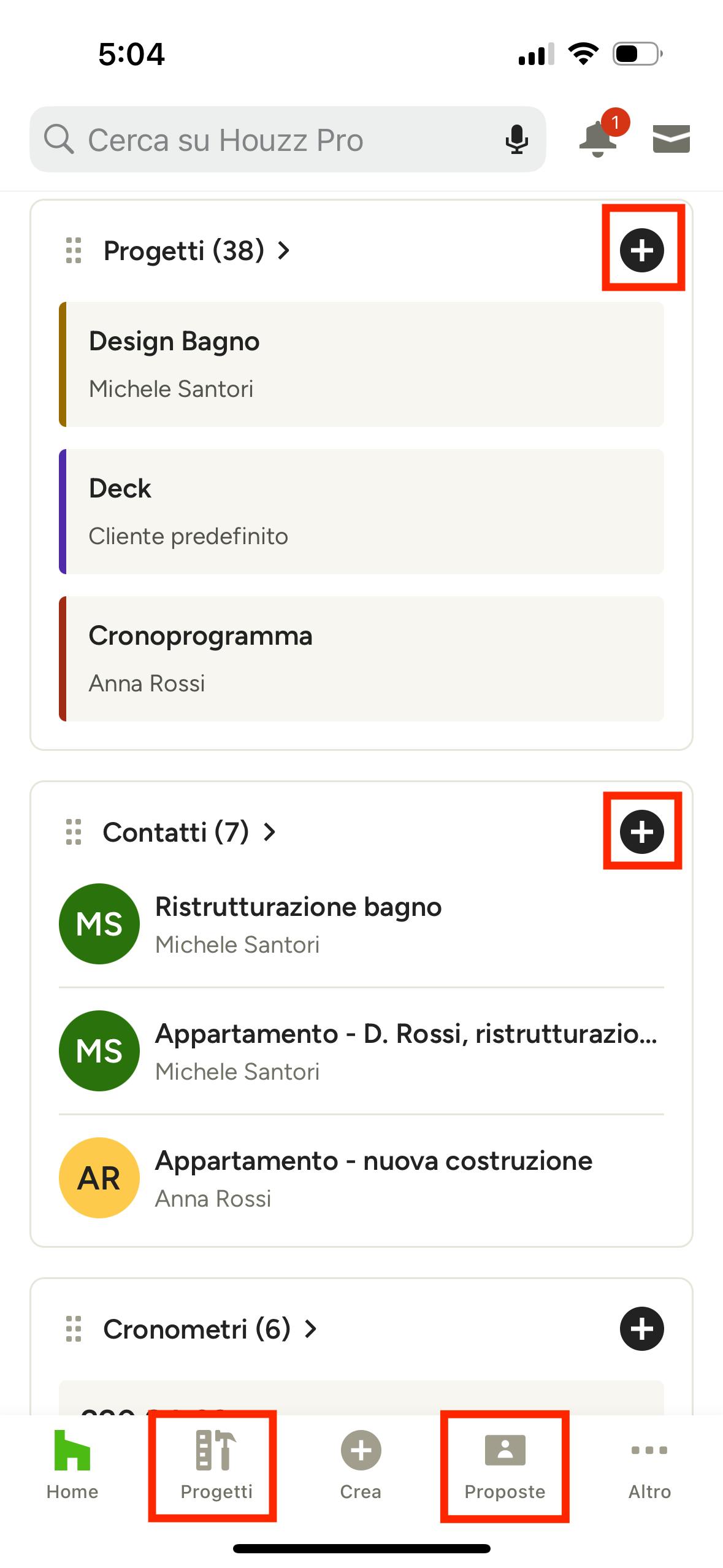Tap the microphone voice search icon
The width and height of the screenshot is (723, 1568).
516,139
